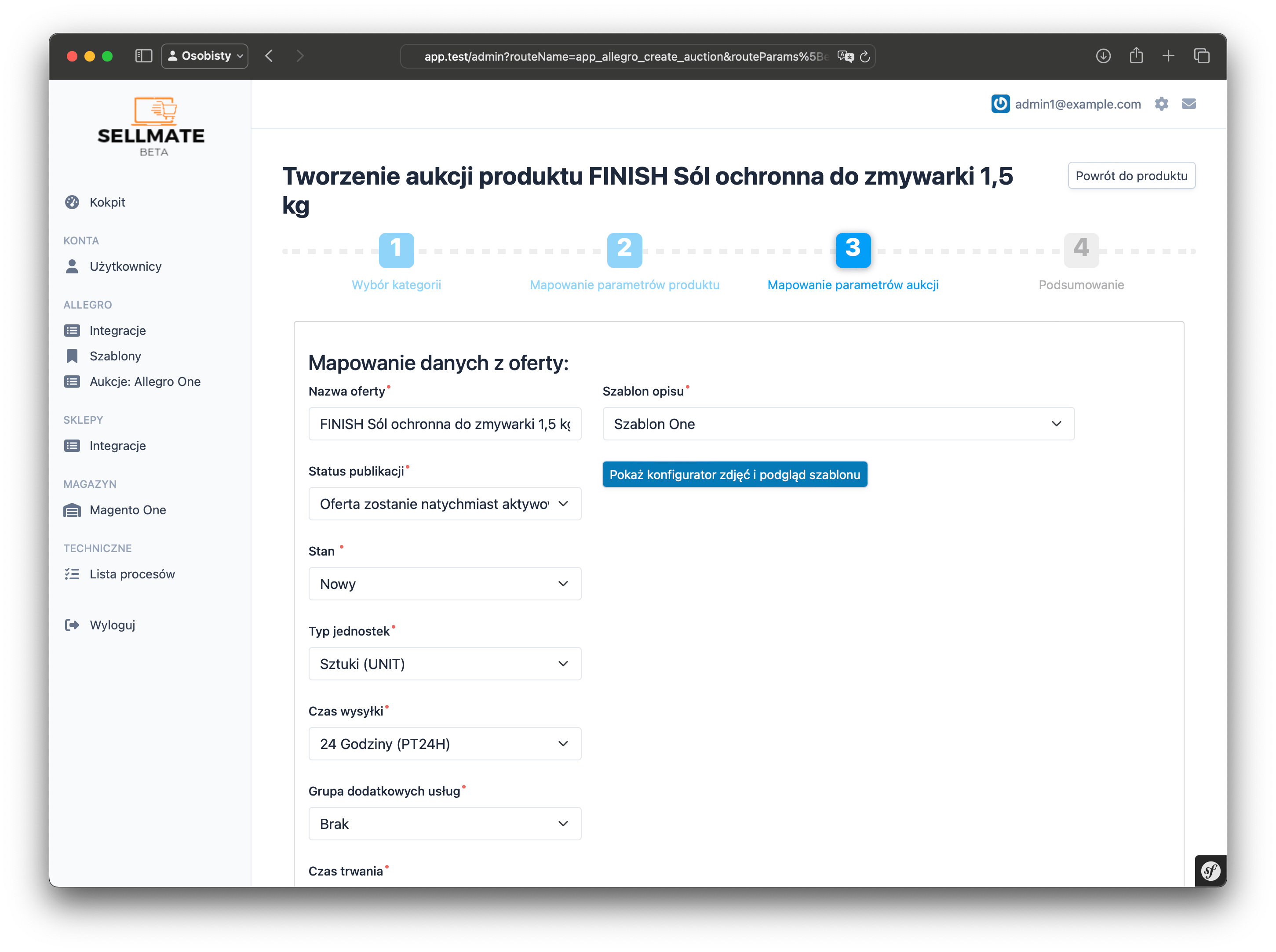Open Integracje under SKLEPY
The height and width of the screenshot is (952, 1276).
point(117,446)
